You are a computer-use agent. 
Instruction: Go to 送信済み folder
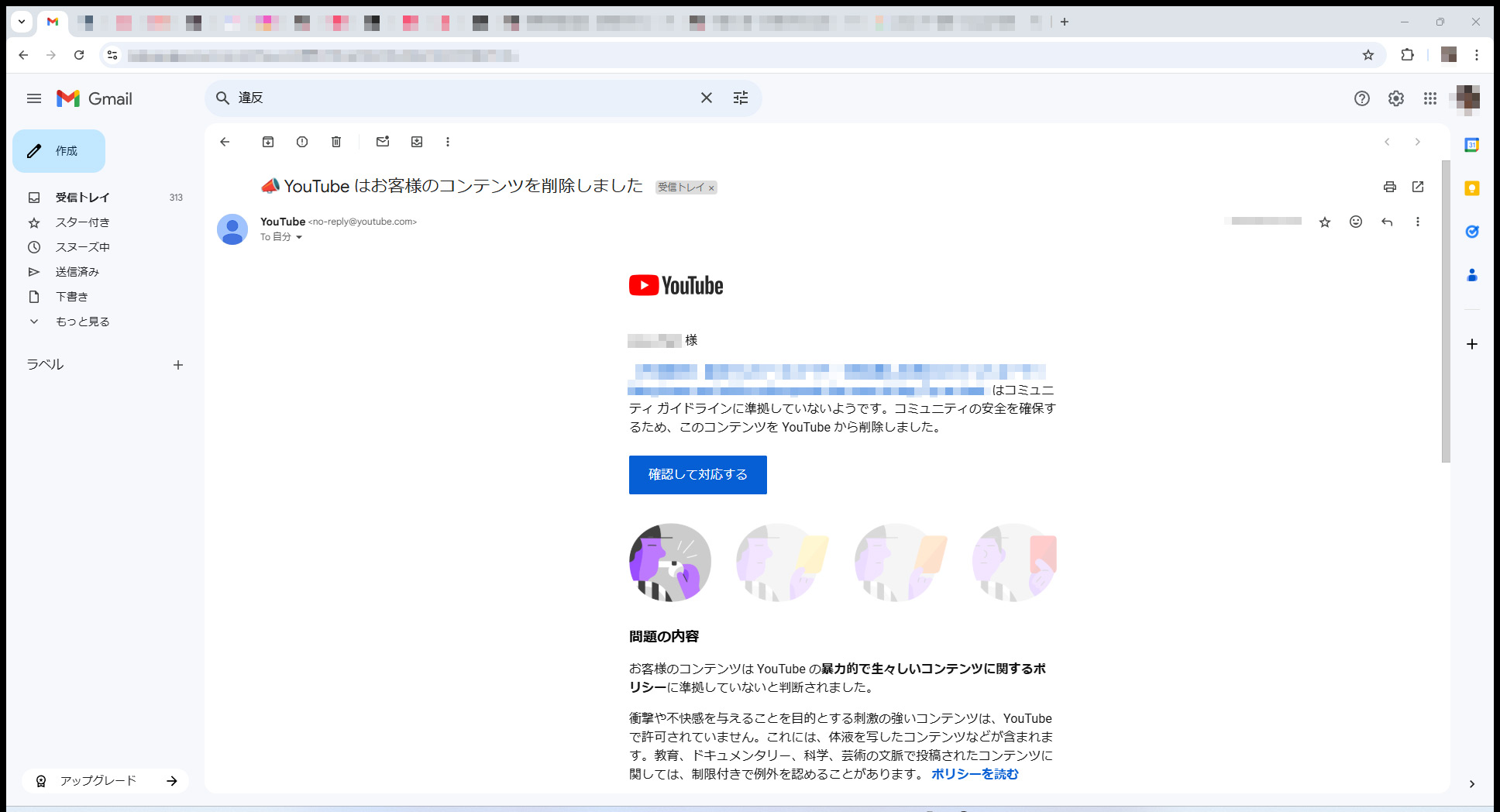(x=77, y=272)
